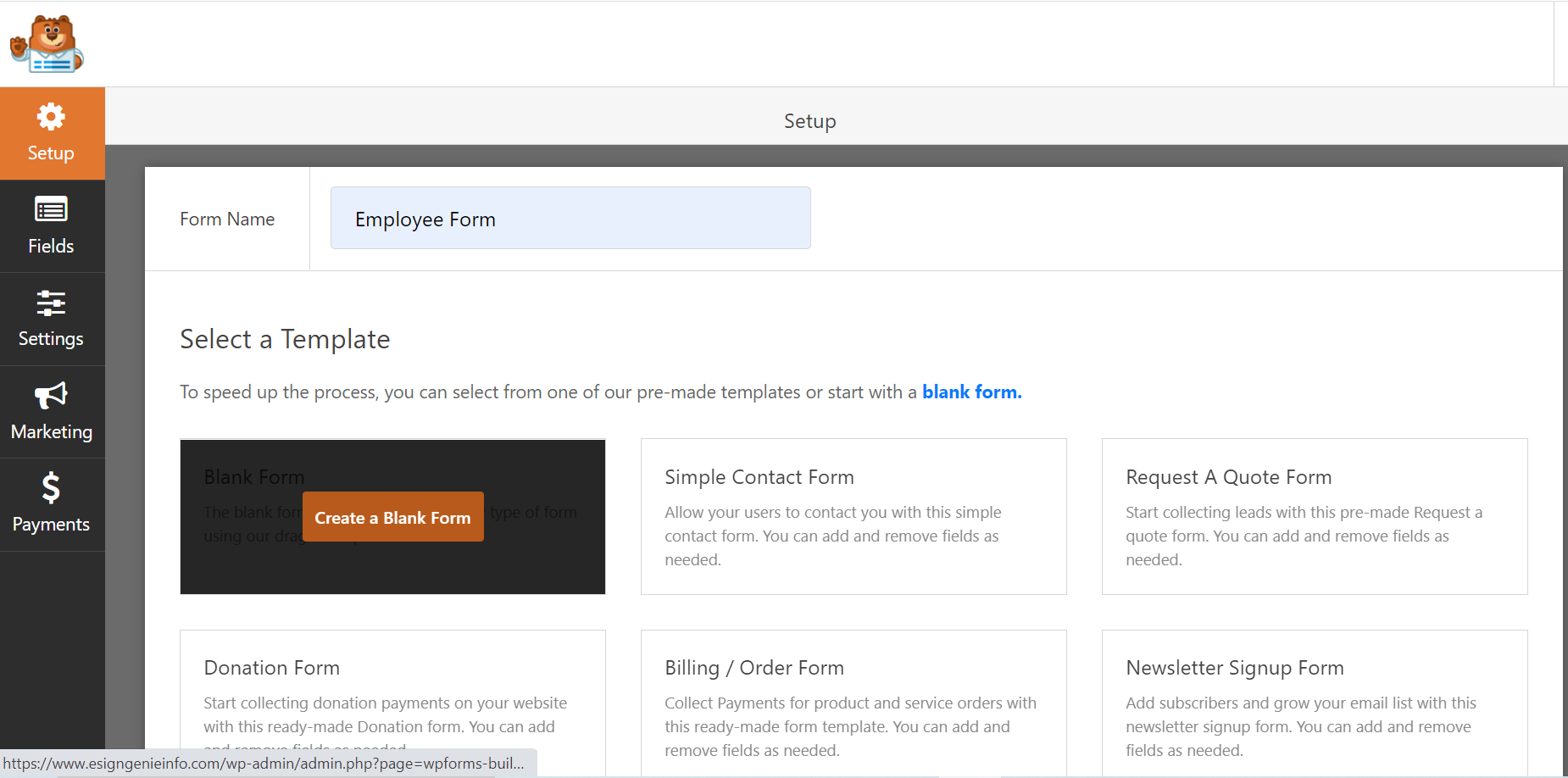Choose the Simple Contact Form template

coord(854,516)
